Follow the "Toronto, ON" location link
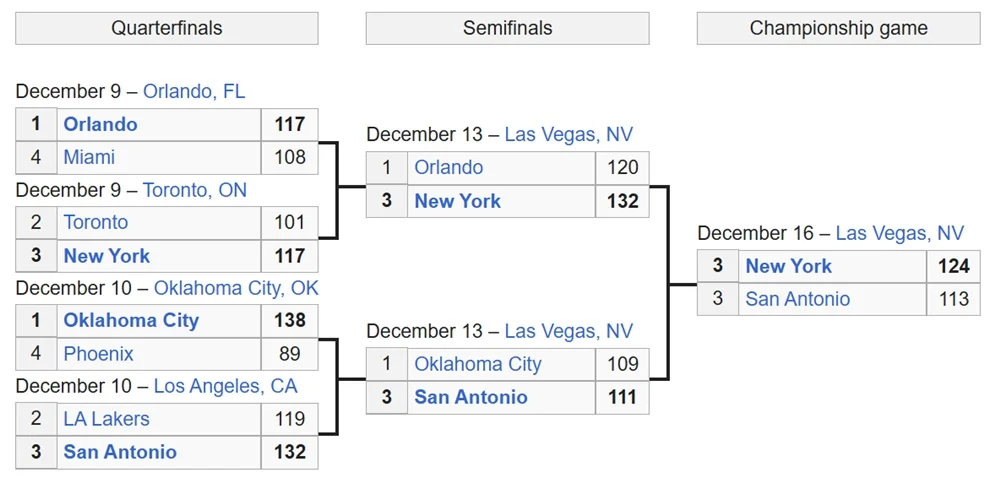 (195, 190)
